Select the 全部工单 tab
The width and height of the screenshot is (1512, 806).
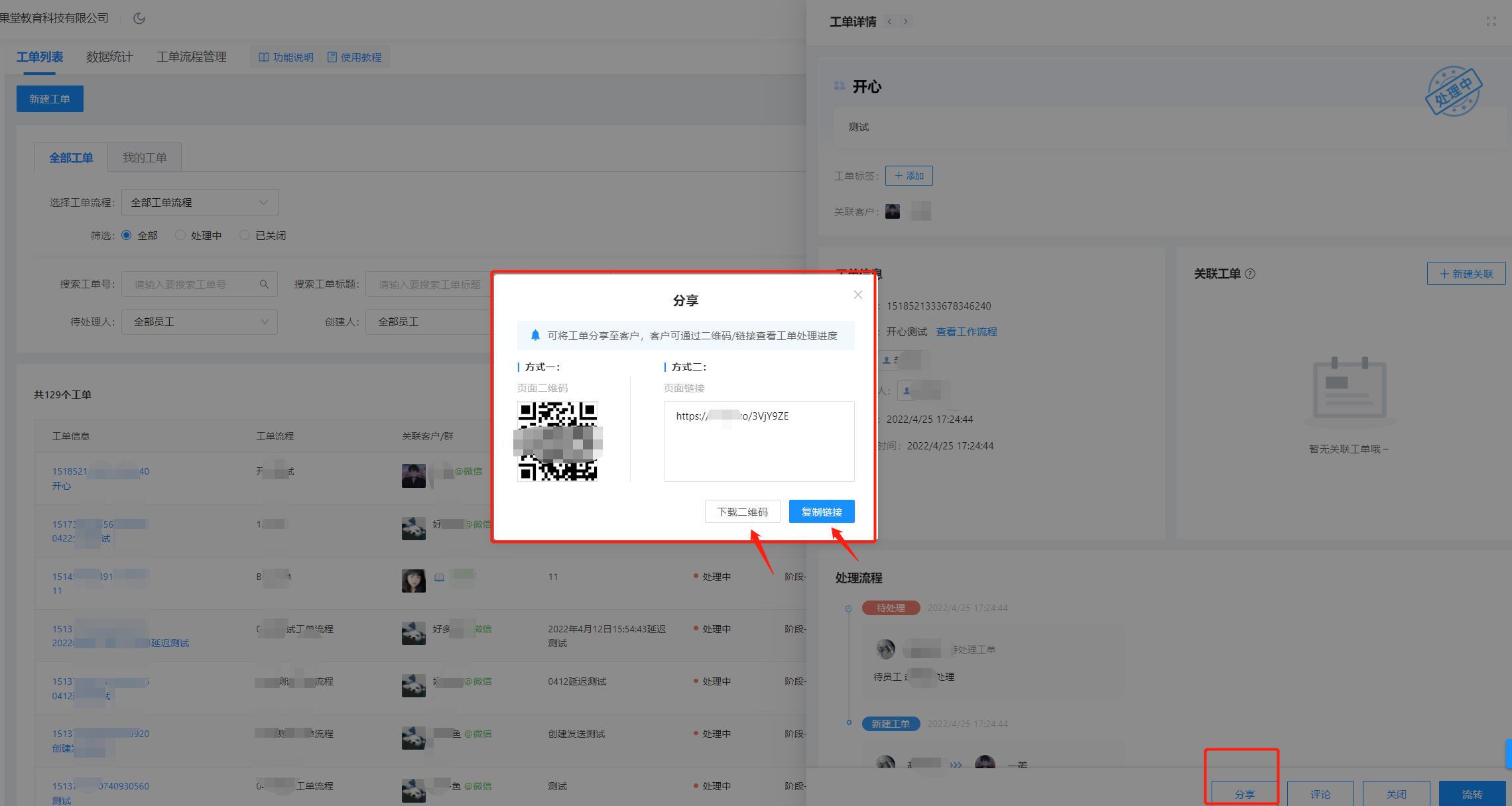71,158
